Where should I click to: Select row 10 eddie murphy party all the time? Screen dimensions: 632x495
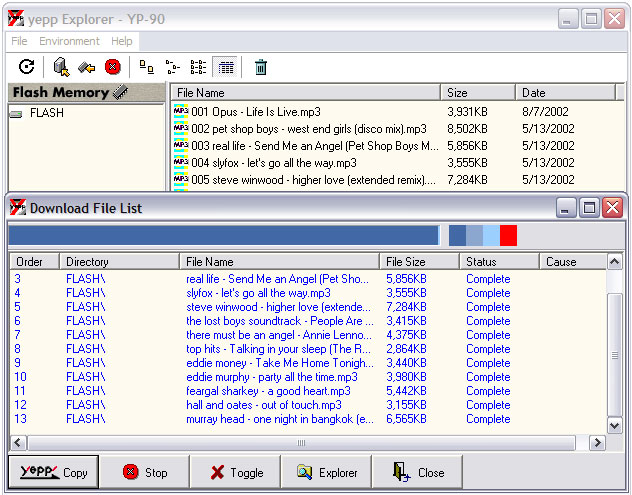pyautogui.click(x=308, y=377)
